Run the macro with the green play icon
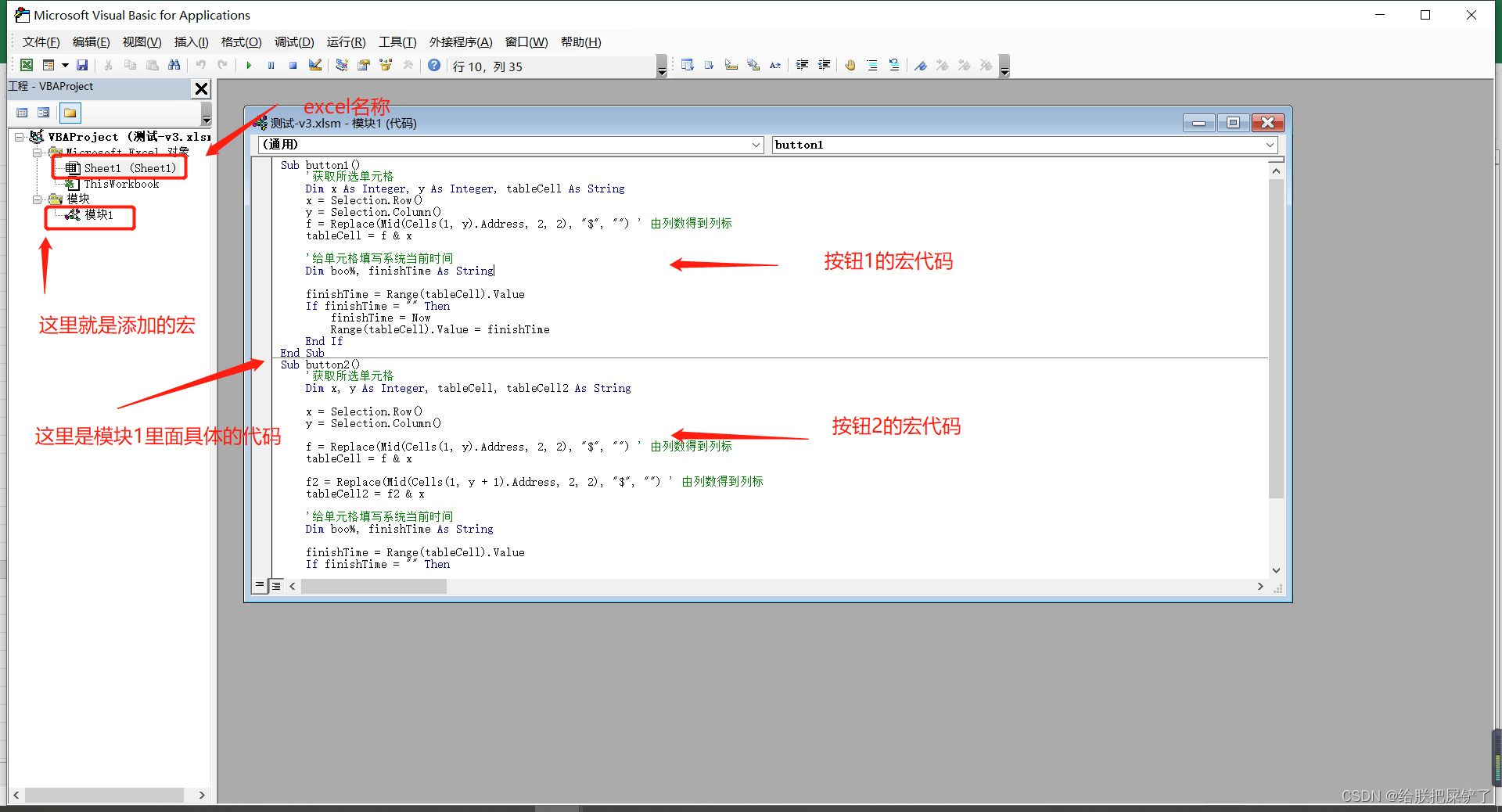Viewport: 1502px width, 812px height. (x=249, y=66)
